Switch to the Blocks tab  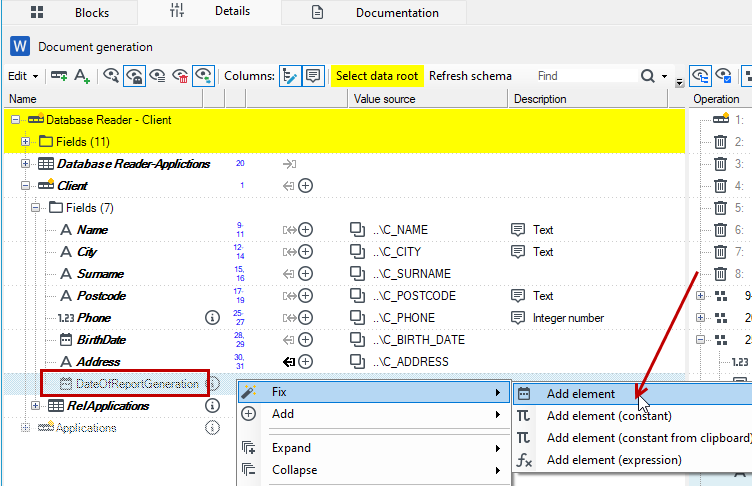[x=70, y=12]
